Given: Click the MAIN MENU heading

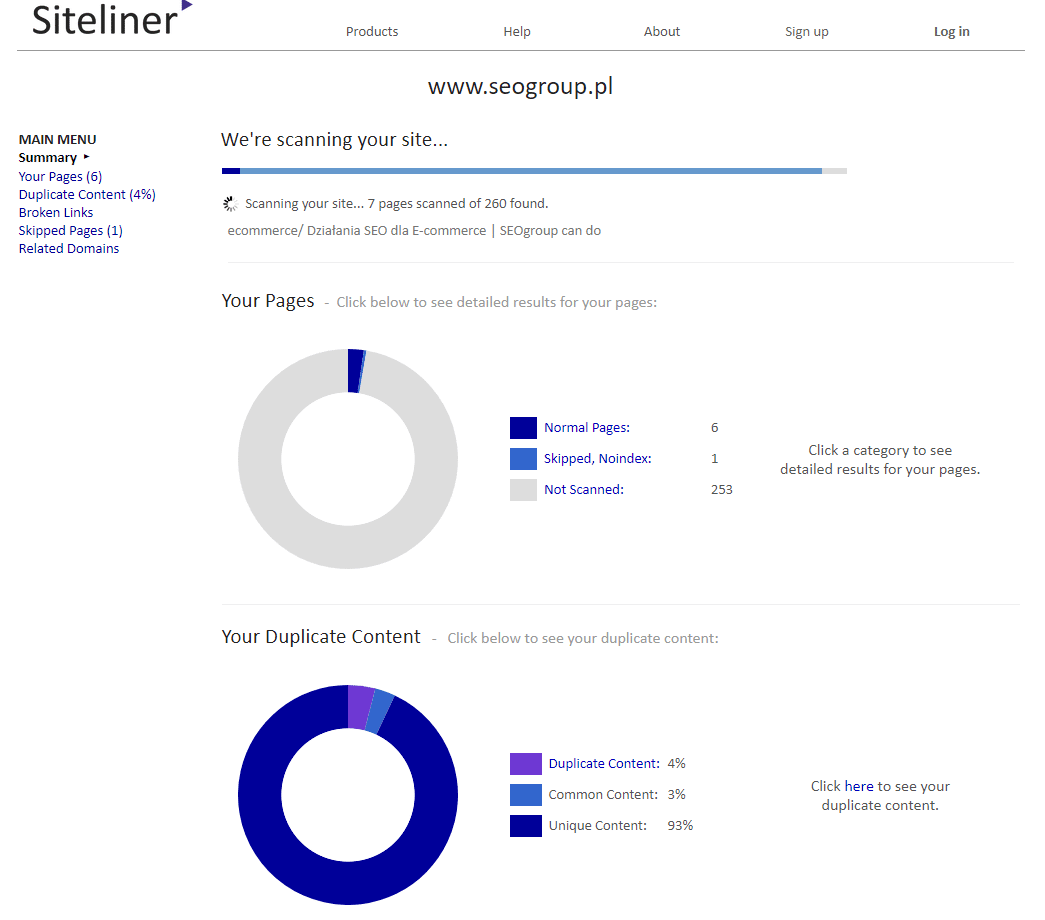Looking at the screenshot, I should (x=57, y=140).
